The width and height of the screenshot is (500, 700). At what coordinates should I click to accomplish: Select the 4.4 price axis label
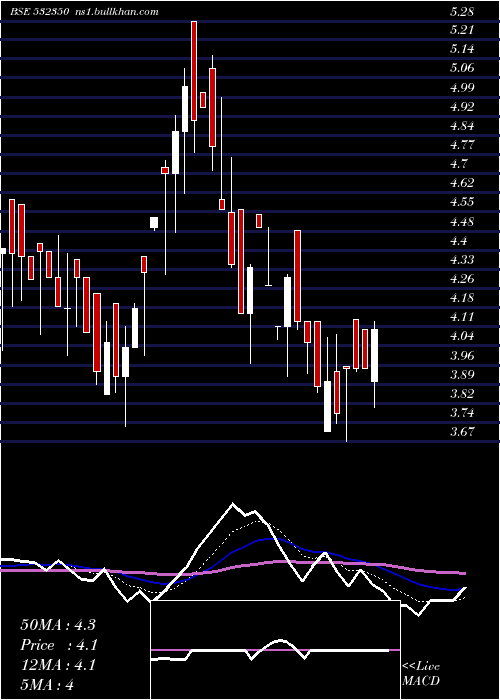459,241
